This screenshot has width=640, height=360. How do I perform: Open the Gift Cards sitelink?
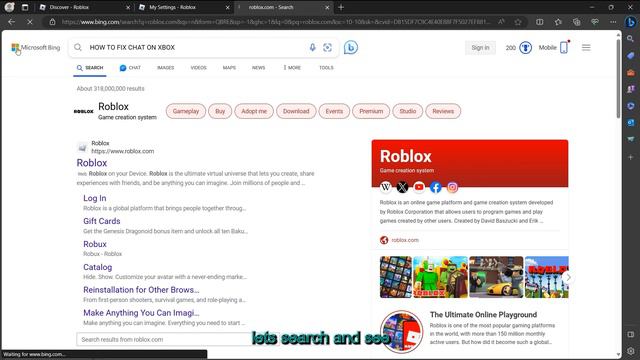102,221
